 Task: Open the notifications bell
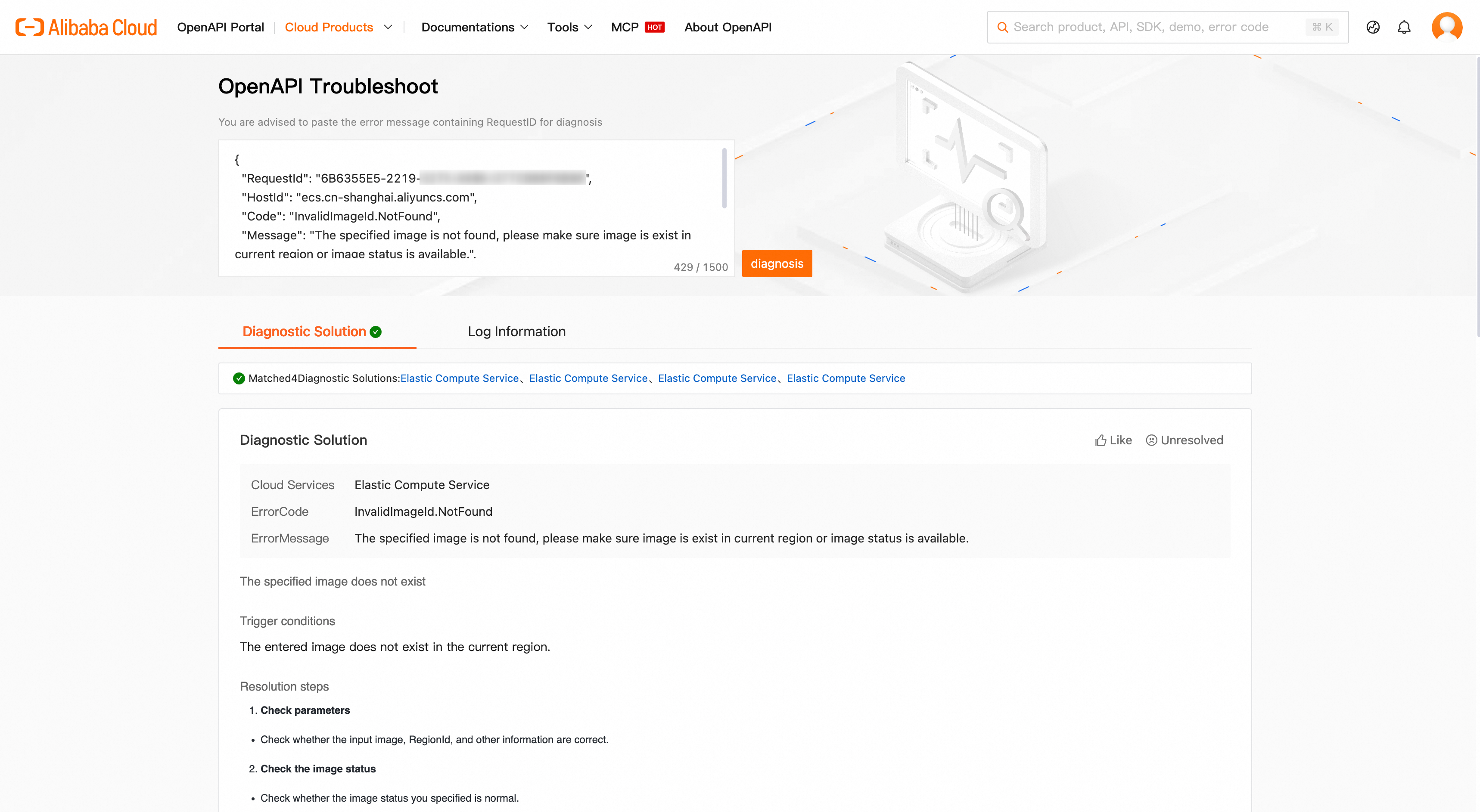1404,27
